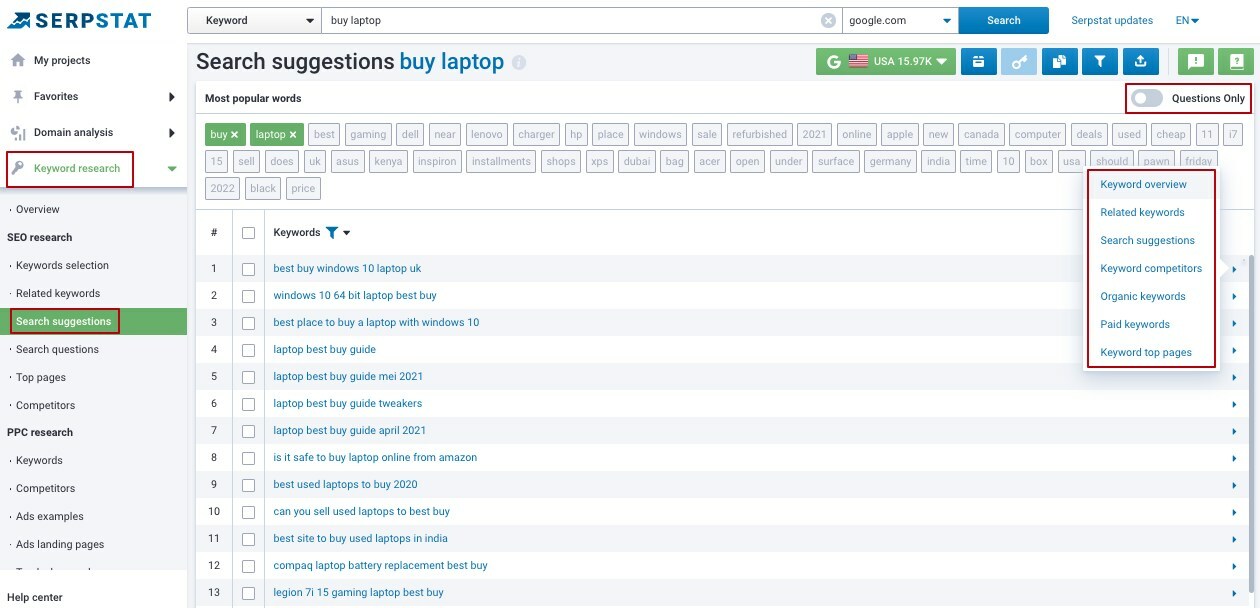The width and height of the screenshot is (1260, 608).
Task: Click the blue archive box toolbar icon
Action: [x=979, y=62]
